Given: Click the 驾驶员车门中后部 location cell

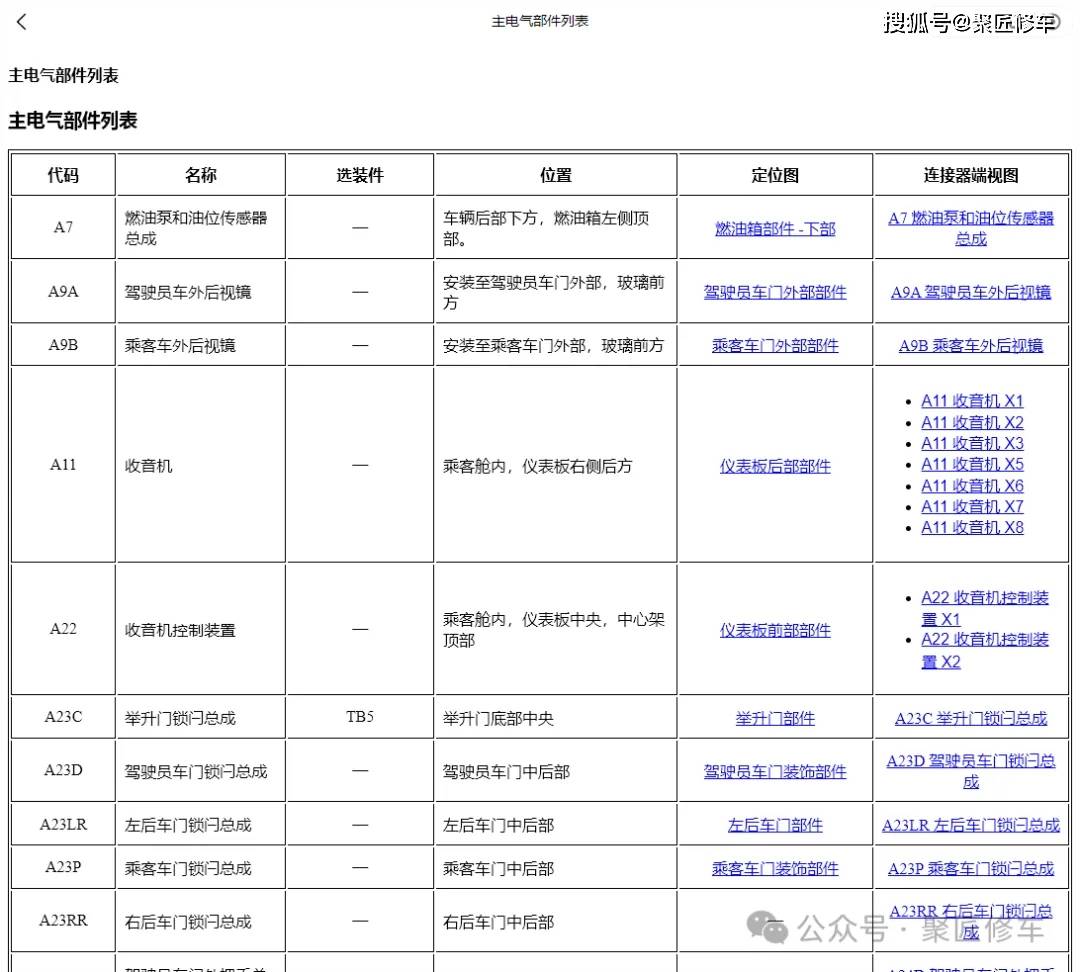Looking at the screenshot, I should [x=555, y=772].
